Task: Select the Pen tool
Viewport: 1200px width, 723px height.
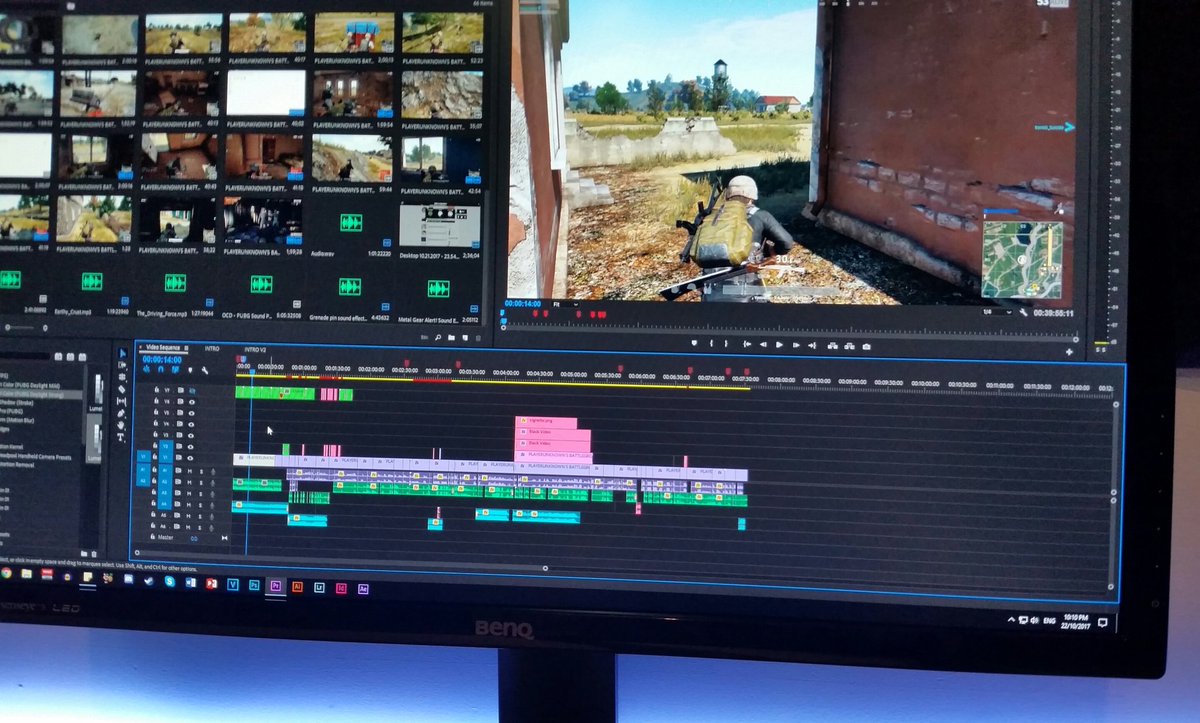Action: [x=122, y=413]
